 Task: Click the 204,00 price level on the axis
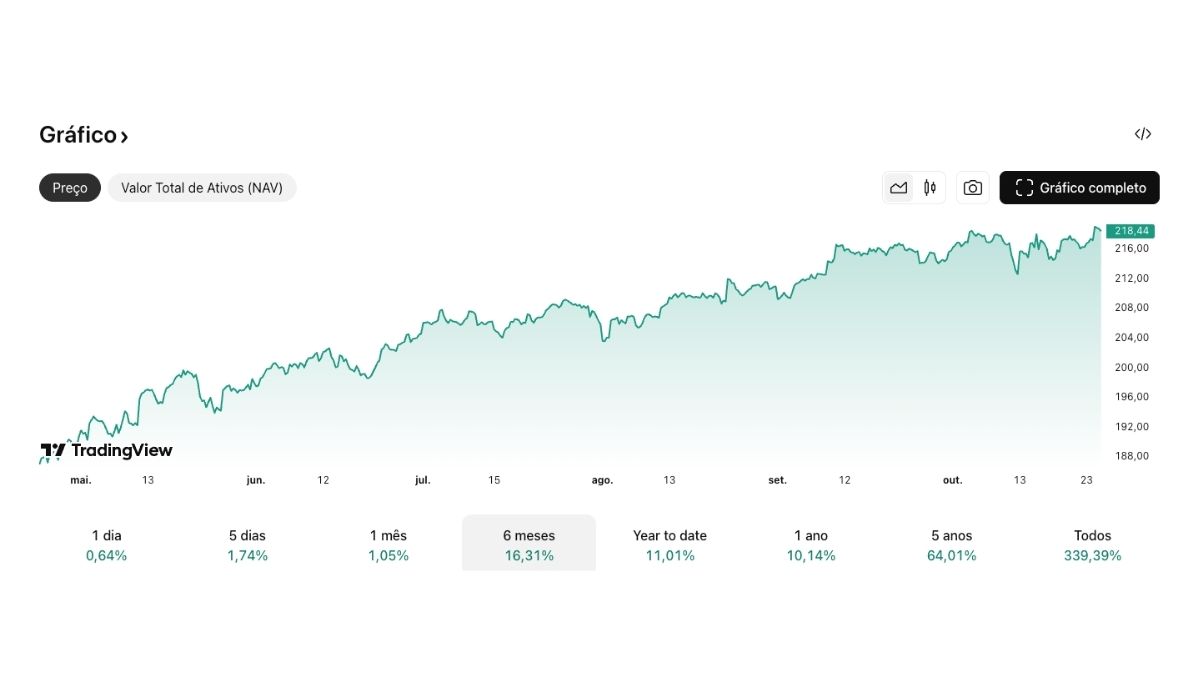(x=1131, y=337)
